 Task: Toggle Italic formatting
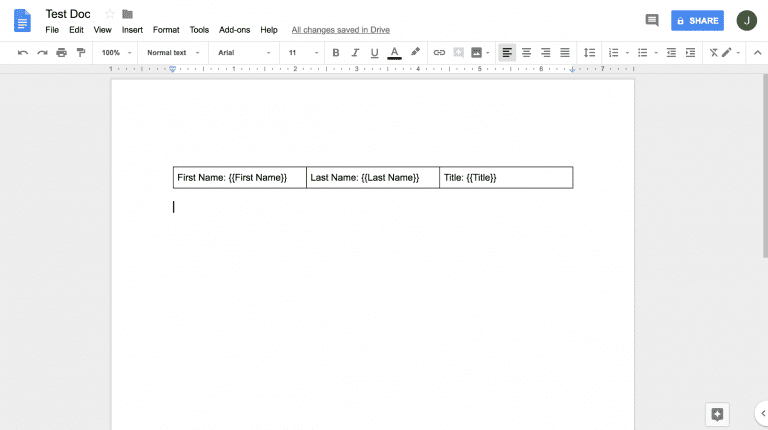click(x=354, y=52)
